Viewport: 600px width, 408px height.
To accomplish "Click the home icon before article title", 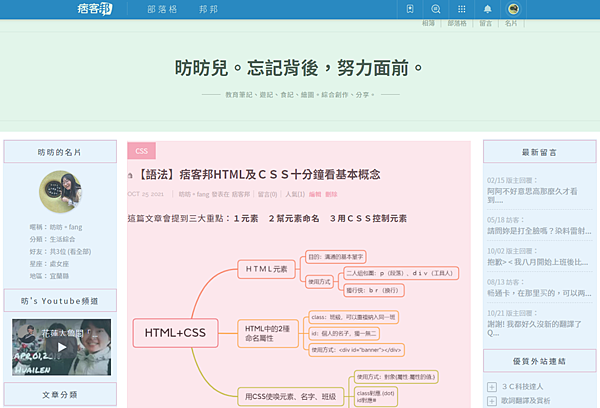I will (x=130, y=175).
